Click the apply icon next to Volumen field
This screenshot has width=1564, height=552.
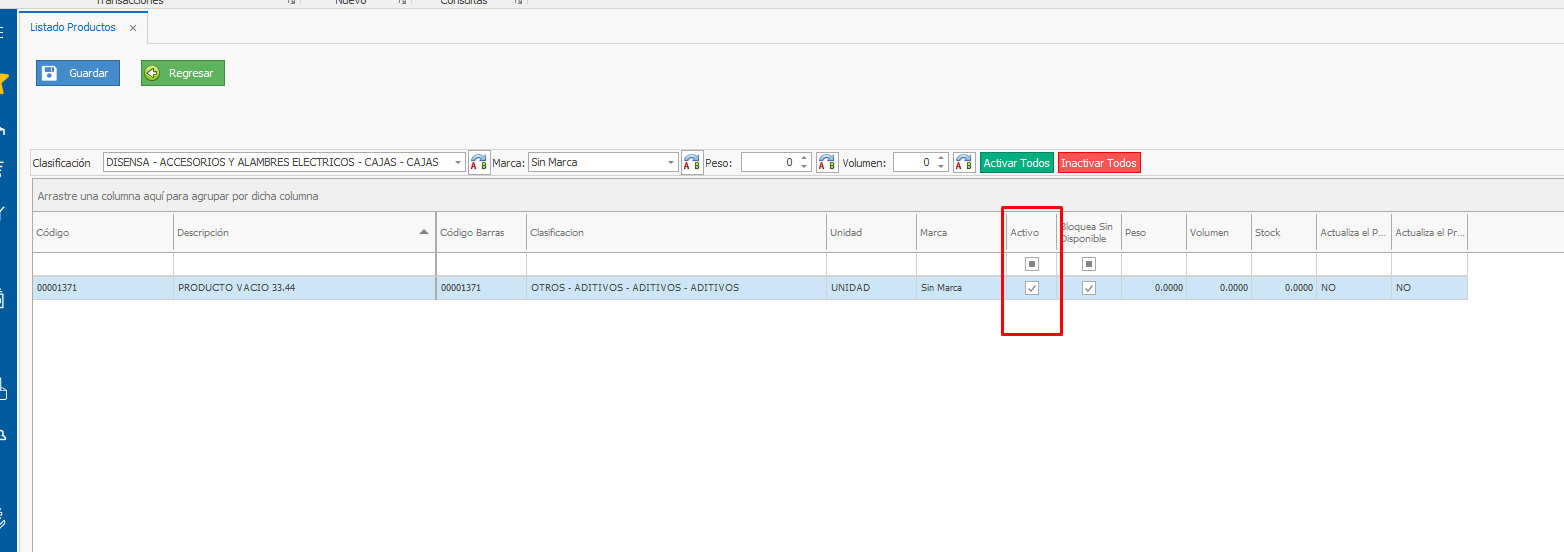pos(964,163)
